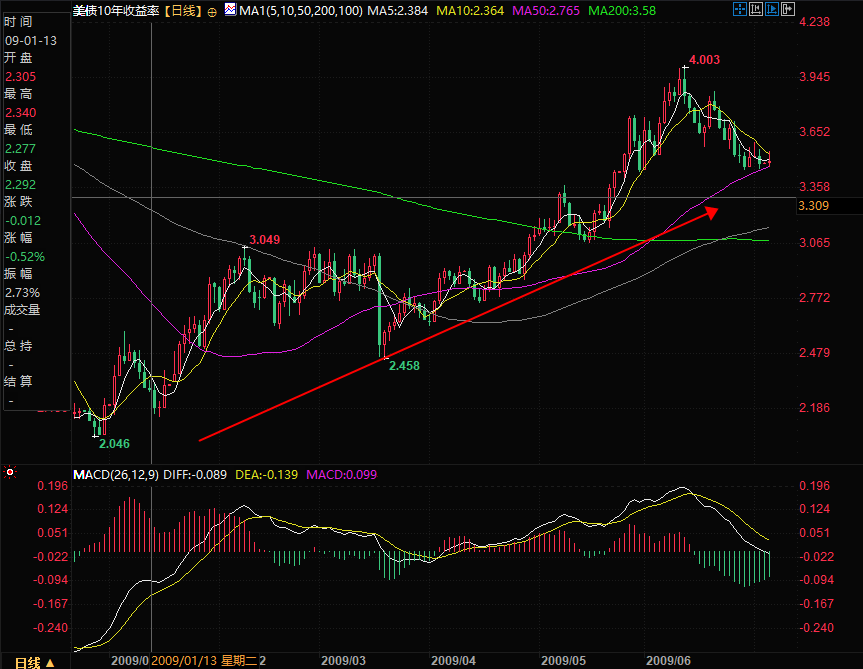Click the 2009/04 date marker on time axis

tap(454, 661)
